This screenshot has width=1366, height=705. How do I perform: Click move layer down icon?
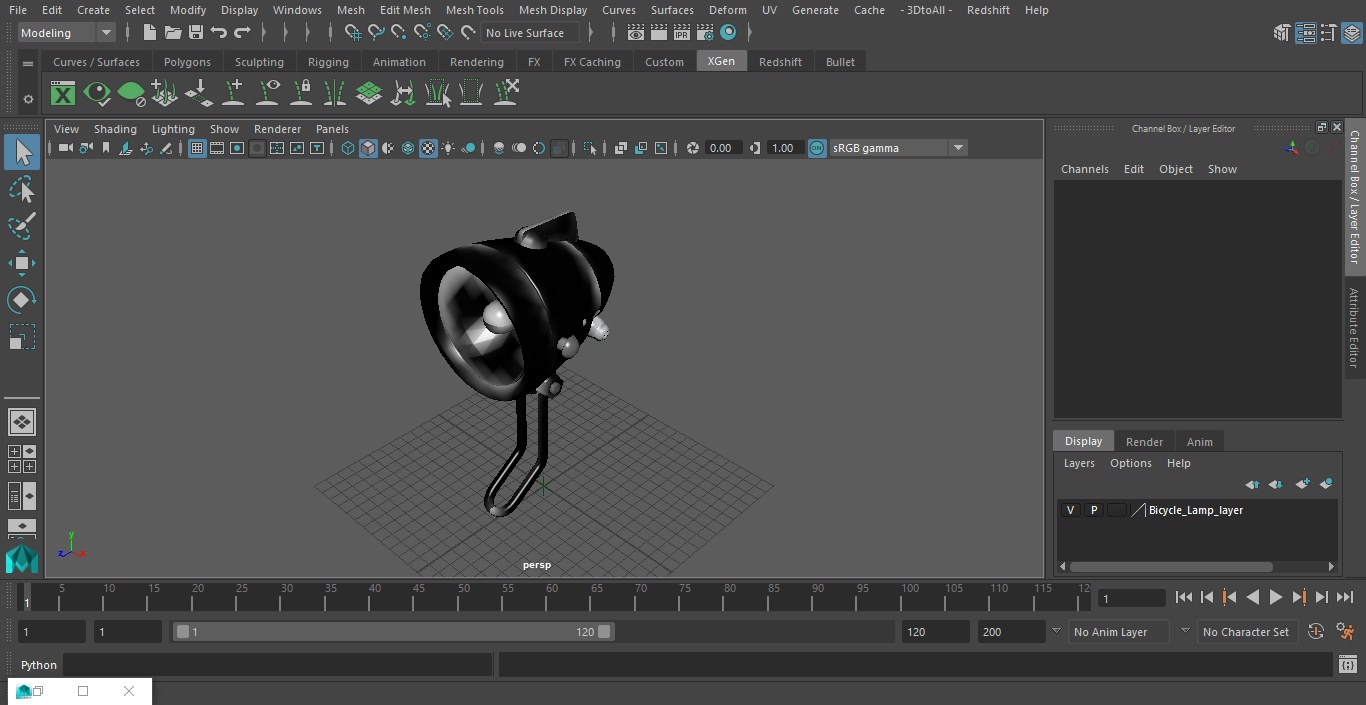[x=1276, y=484]
